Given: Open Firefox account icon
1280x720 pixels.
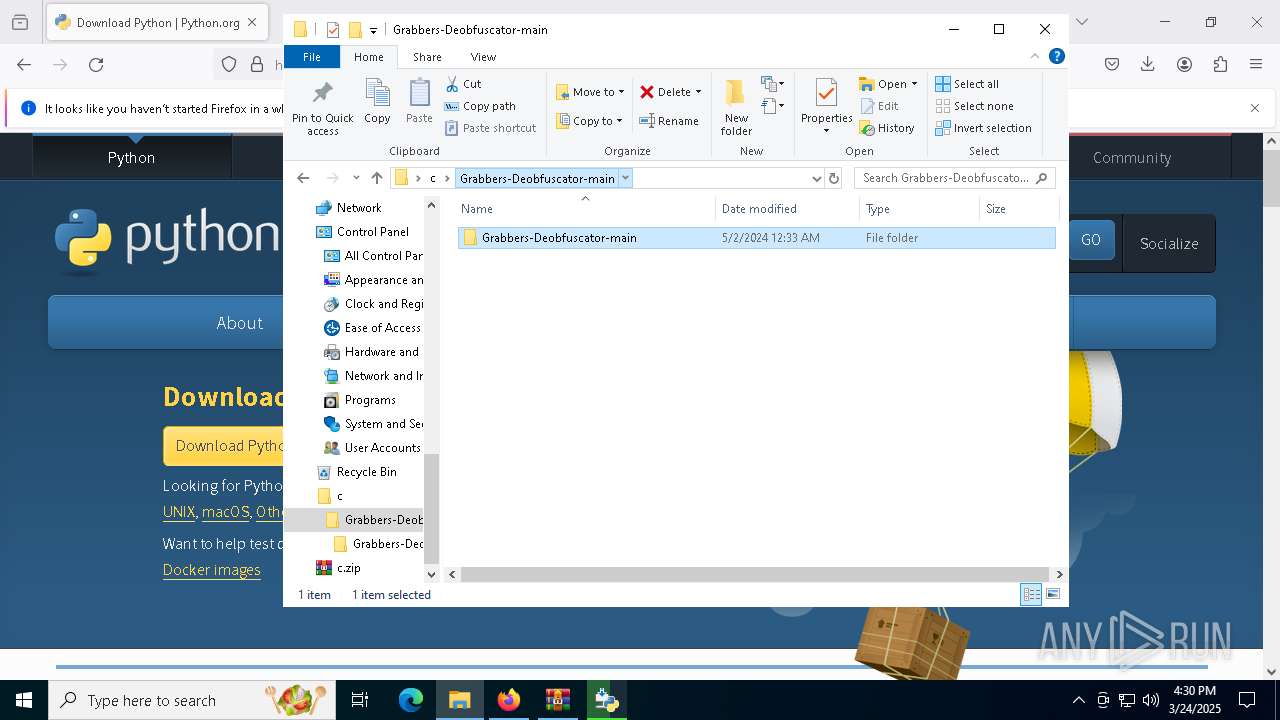Looking at the screenshot, I should click(1184, 65).
